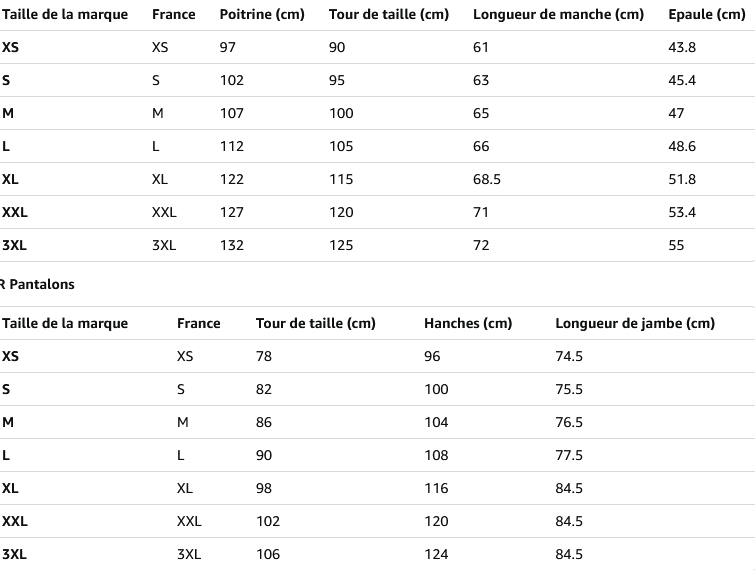Screen dimensions: 755x570
Task: Click the 124 hips measurement cell
Action: pyautogui.click(x=436, y=554)
